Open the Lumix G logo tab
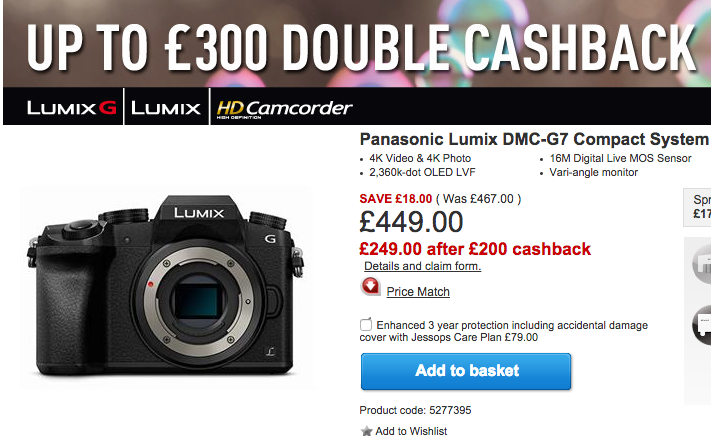The height and width of the screenshot is (436, 711). coord(71,108)
